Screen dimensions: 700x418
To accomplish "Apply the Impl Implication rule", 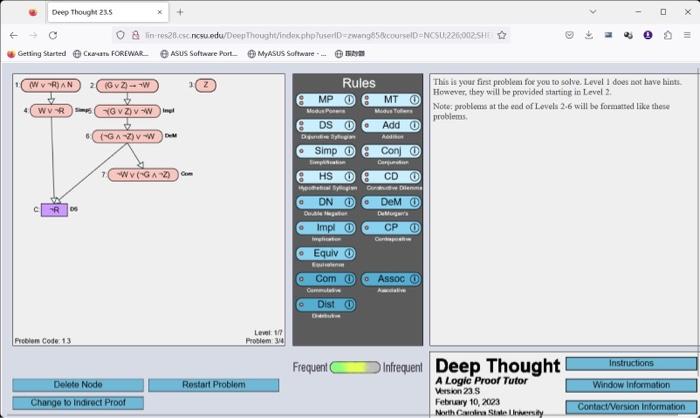I will pyautogui.click(x=326, y=228).
